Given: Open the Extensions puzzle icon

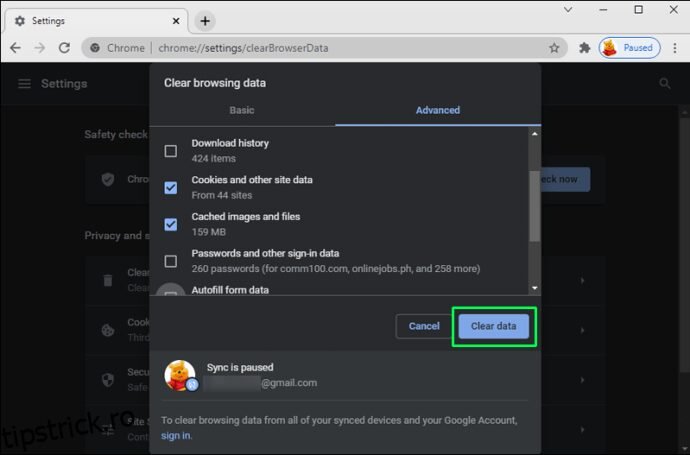Looking at the screenshot, I should click(x=585, y=47).
